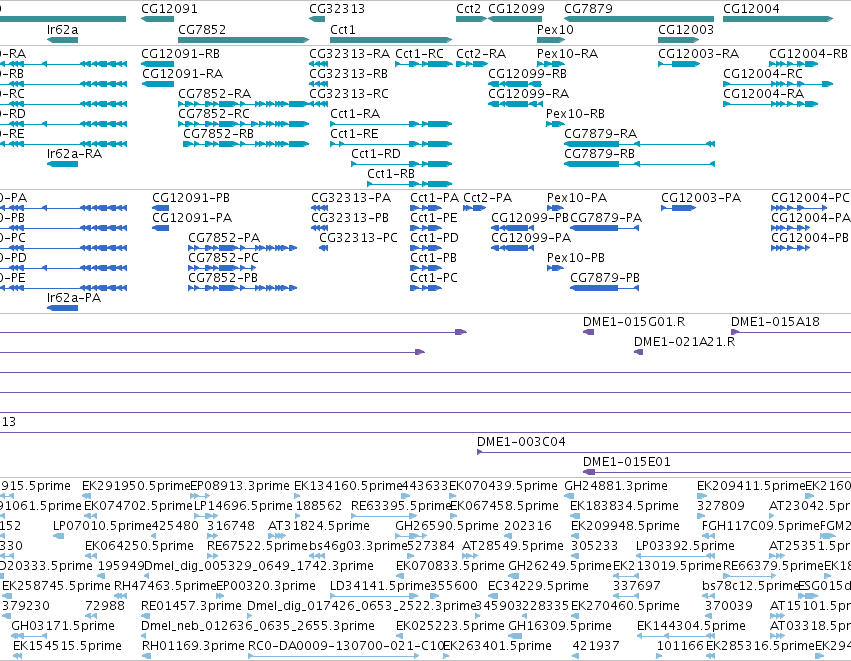
Task: Click the CG12004 gene label in the top track
Action: 751,9
